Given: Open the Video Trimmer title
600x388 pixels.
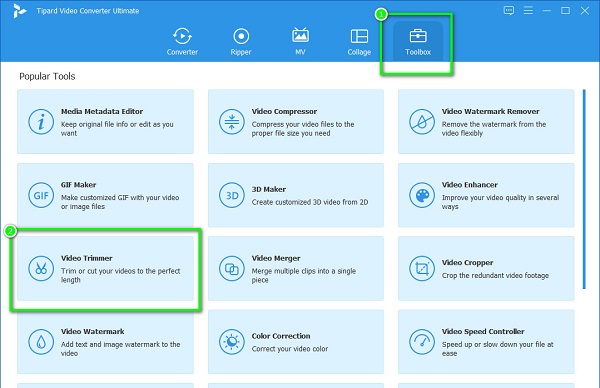Looking at the screenshot, I should (x=86, y=258).
